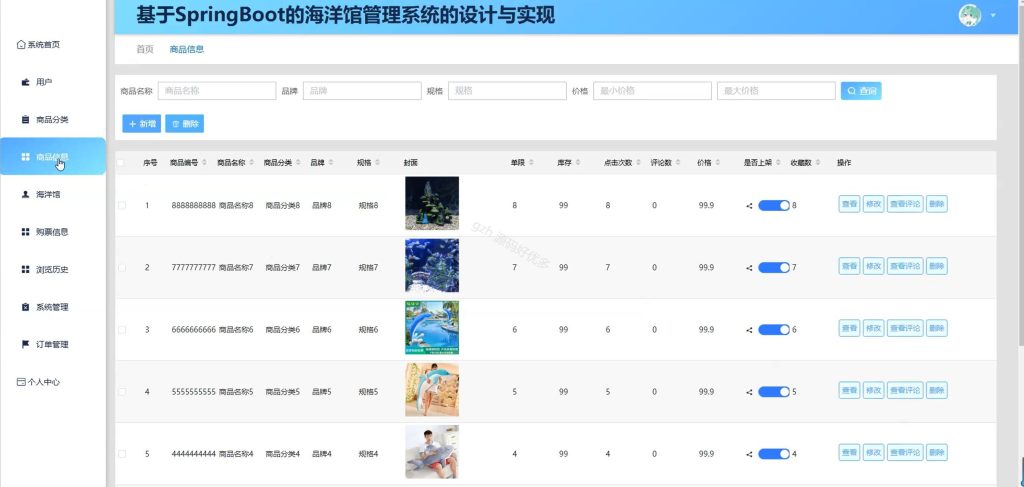
Task: Toggle the 是否上架 switch for row 1
Action: pyautogui.click(x=774, y=205)
